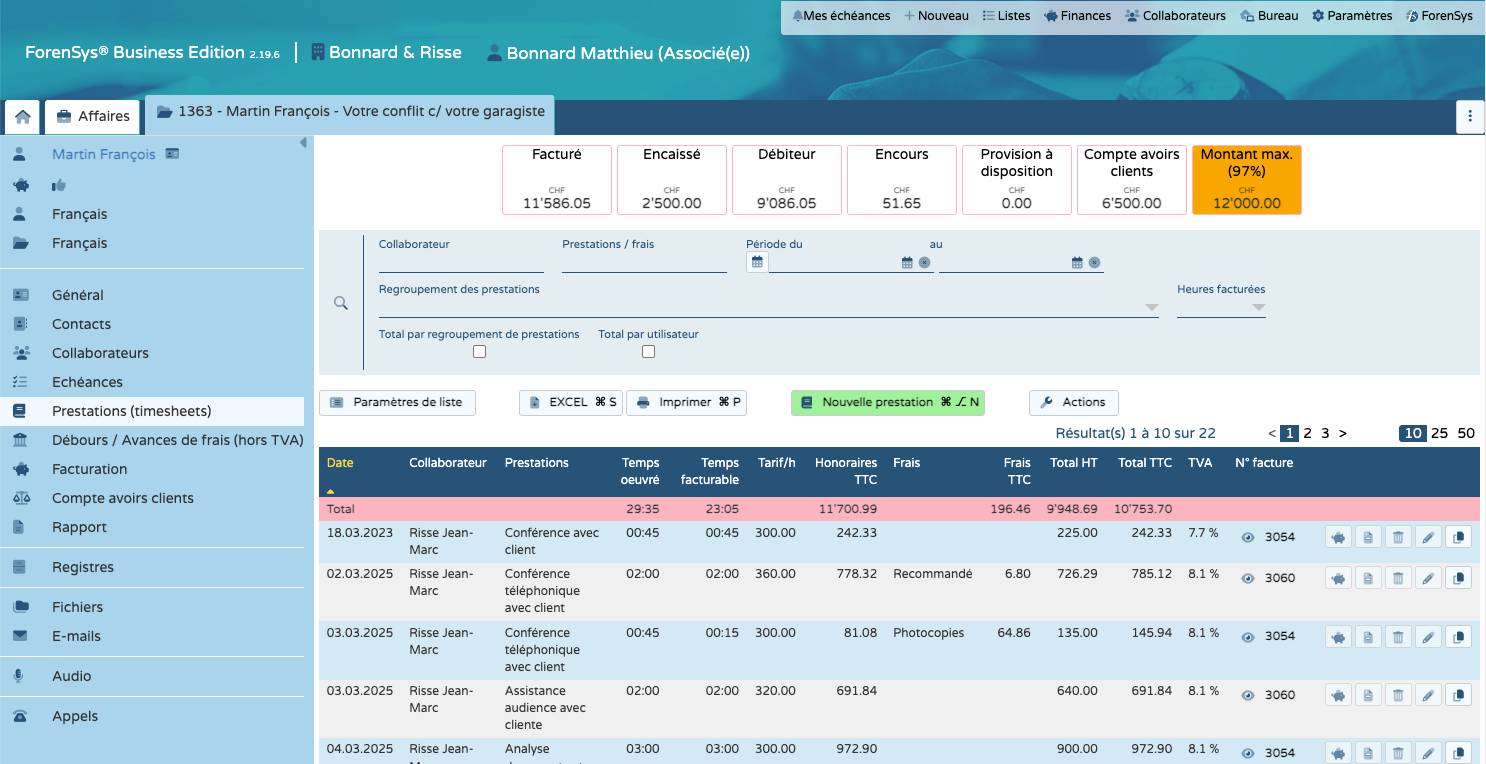Click the pencil edit icon on 02.03.2025 row
The image size is (1486, 764).
click(x=1428, y=578)
